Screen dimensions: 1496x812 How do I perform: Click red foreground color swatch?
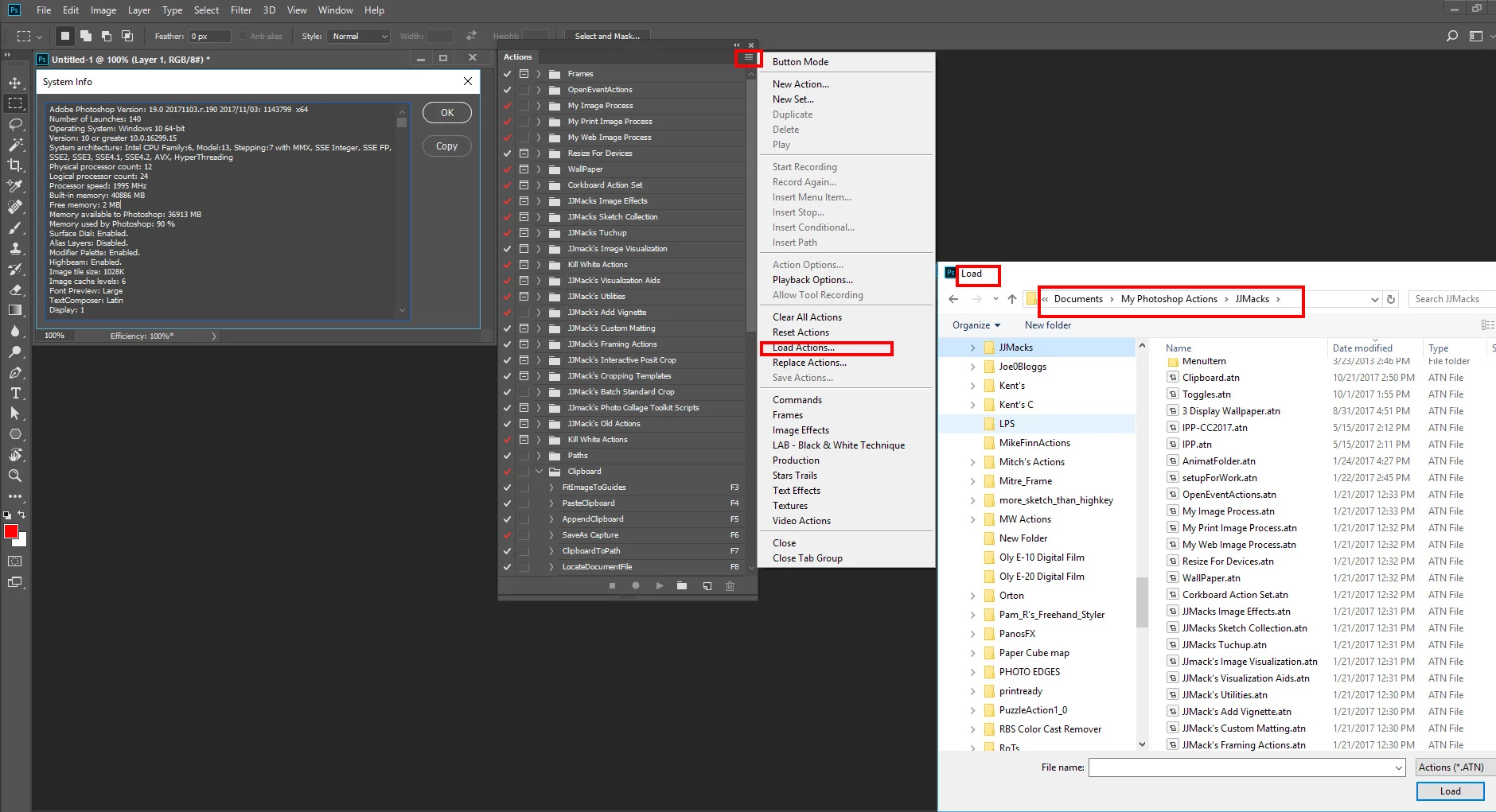(10, 530)
